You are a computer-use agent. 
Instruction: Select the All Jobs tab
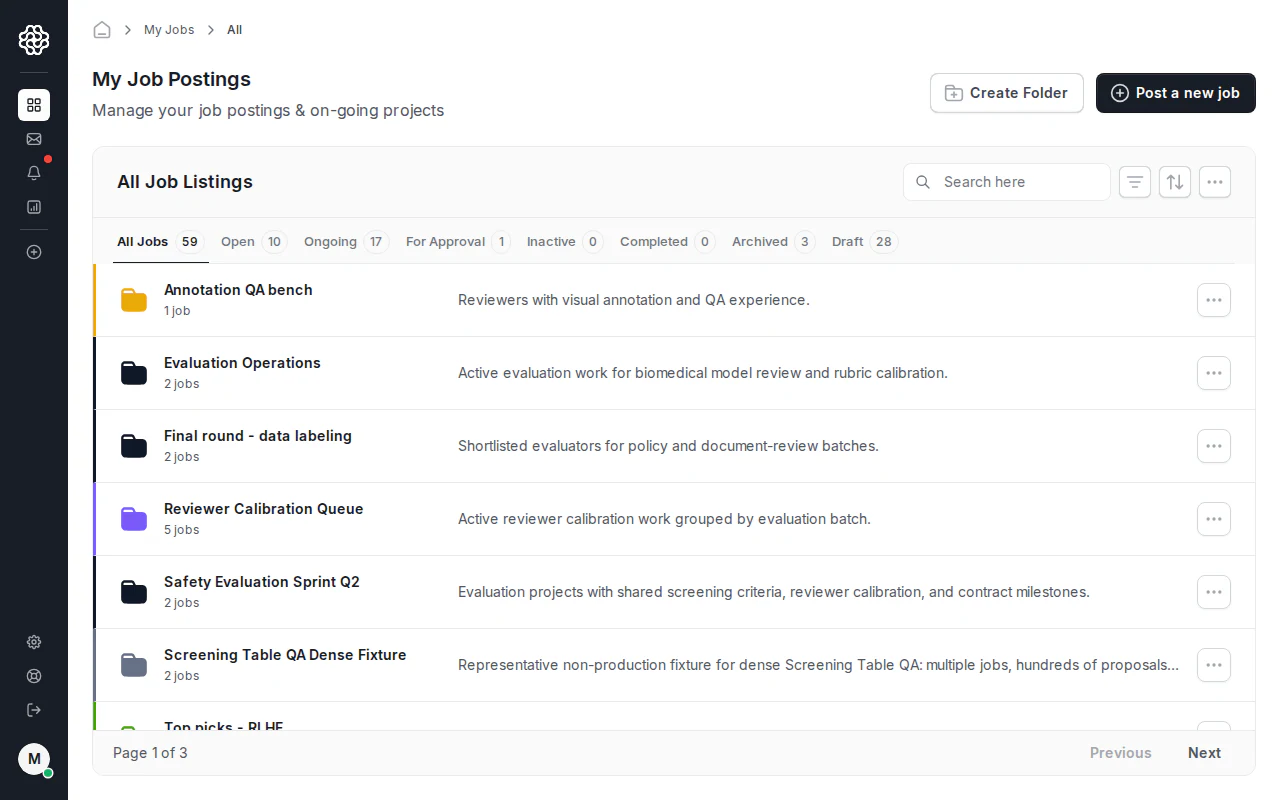click(160, 242)
